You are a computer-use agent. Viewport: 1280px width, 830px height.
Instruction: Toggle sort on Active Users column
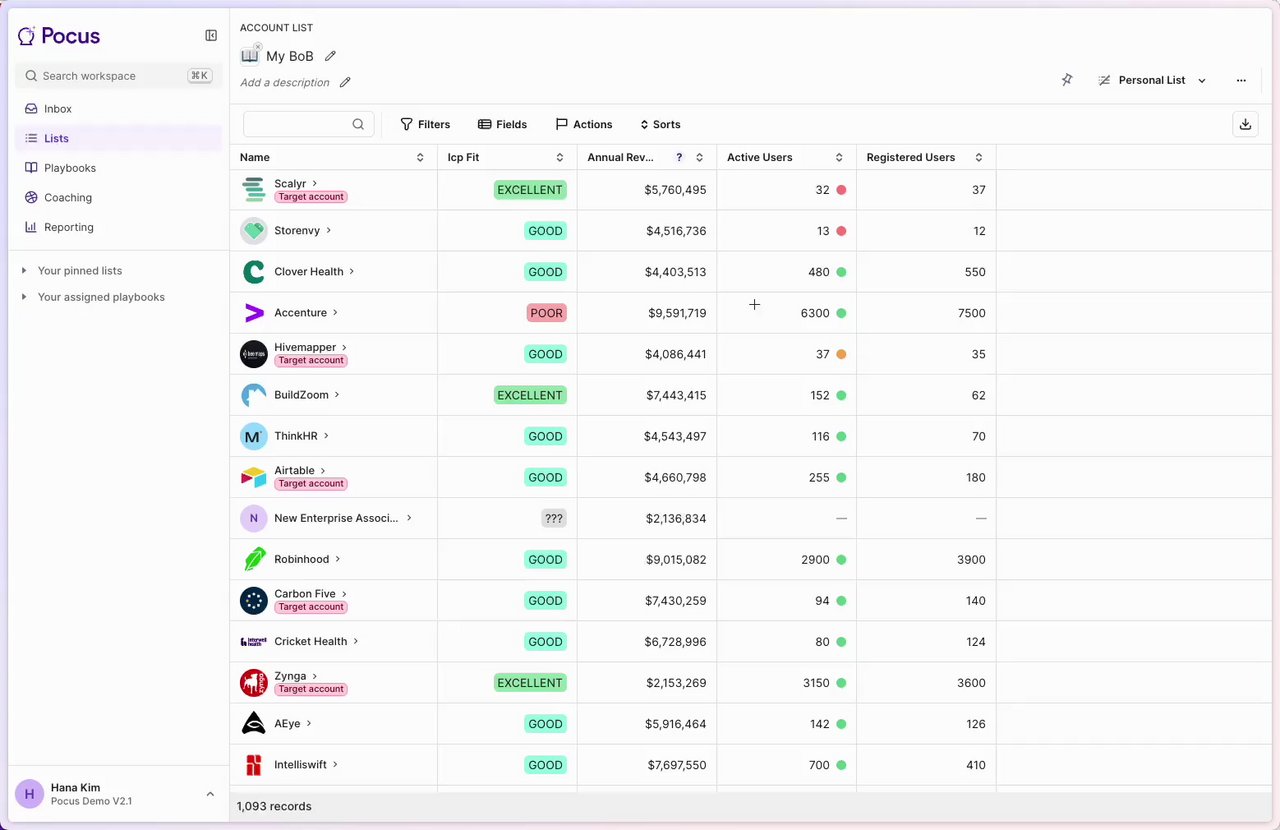(x=839, y=157)
